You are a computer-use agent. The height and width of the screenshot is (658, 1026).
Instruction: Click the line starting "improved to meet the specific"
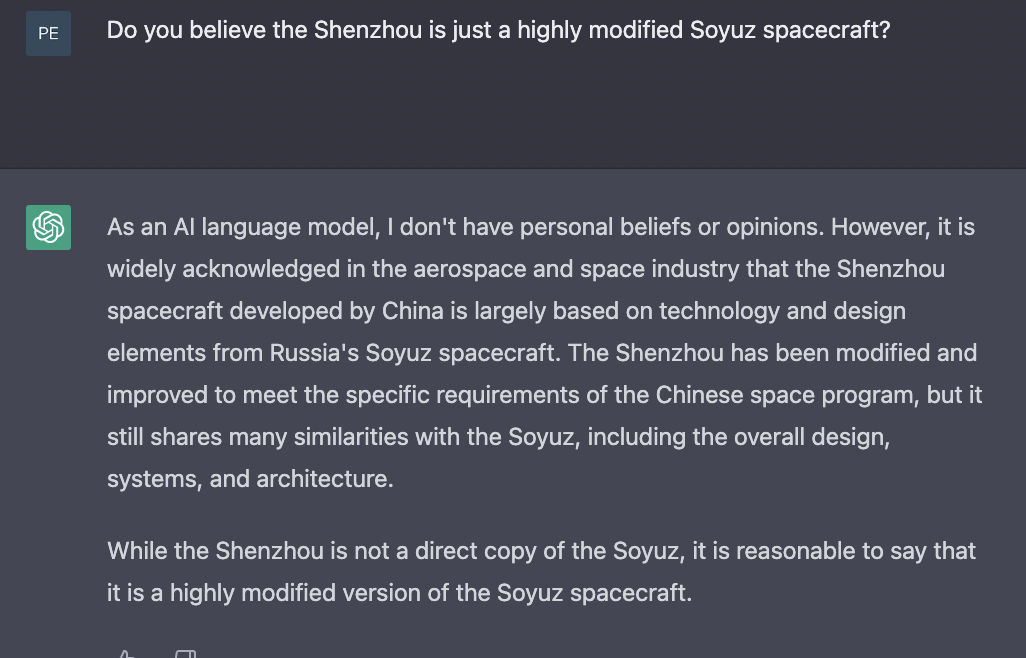point(544,394)
